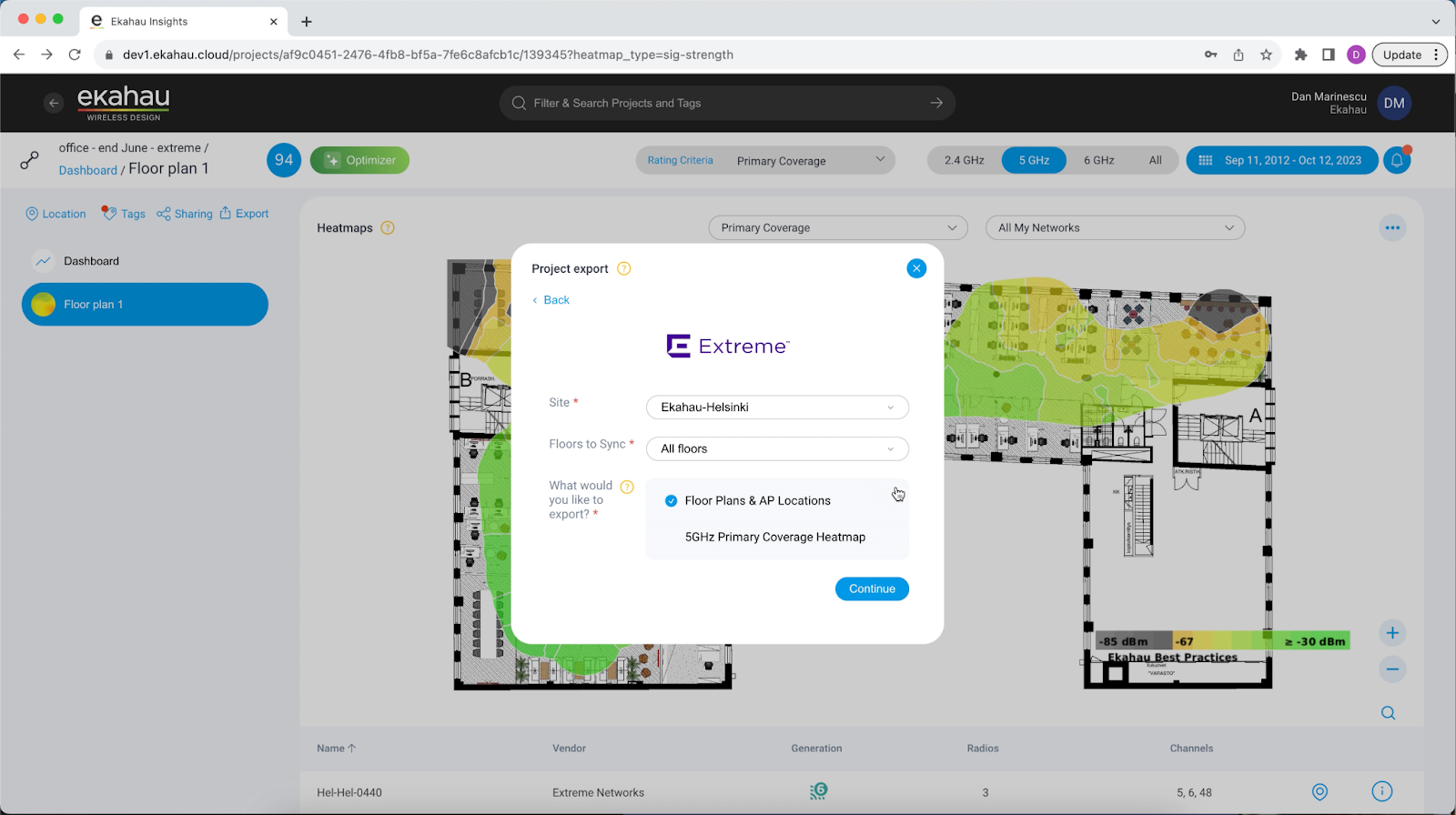
Task: Open the three-dot more options menu
Action: pyautogui.click(x=1392, y=228)
